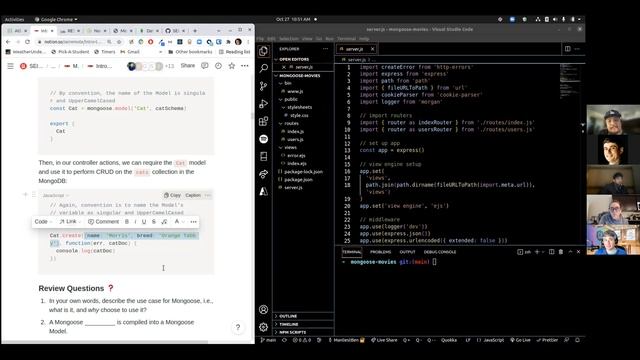The width and height of the screenshot is (640, 360).
Task: Open the Manage gear in VS Code
Action: (264, 327)
